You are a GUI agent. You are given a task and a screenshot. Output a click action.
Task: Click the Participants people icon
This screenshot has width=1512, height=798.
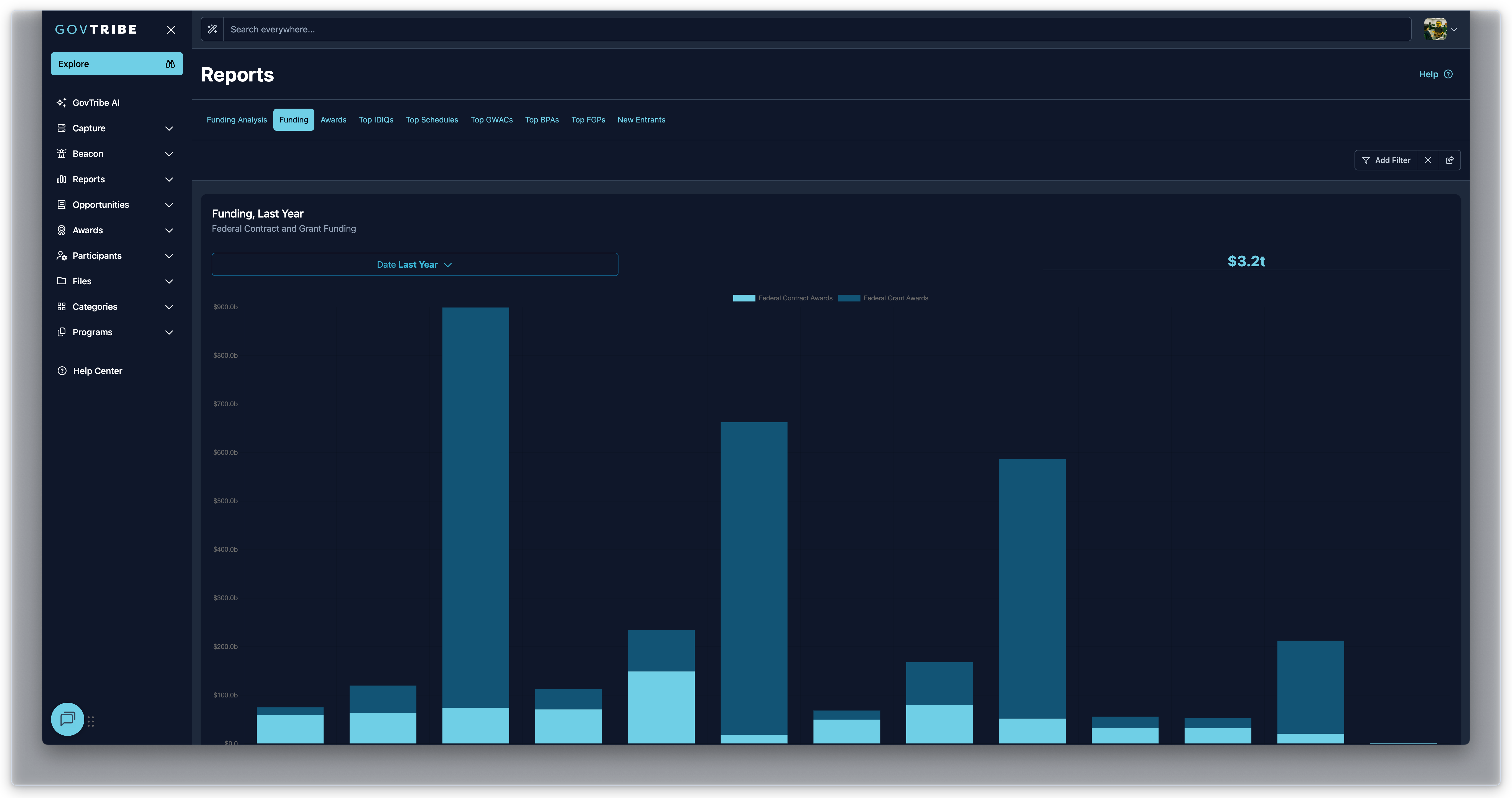click(x=62, y=256)
